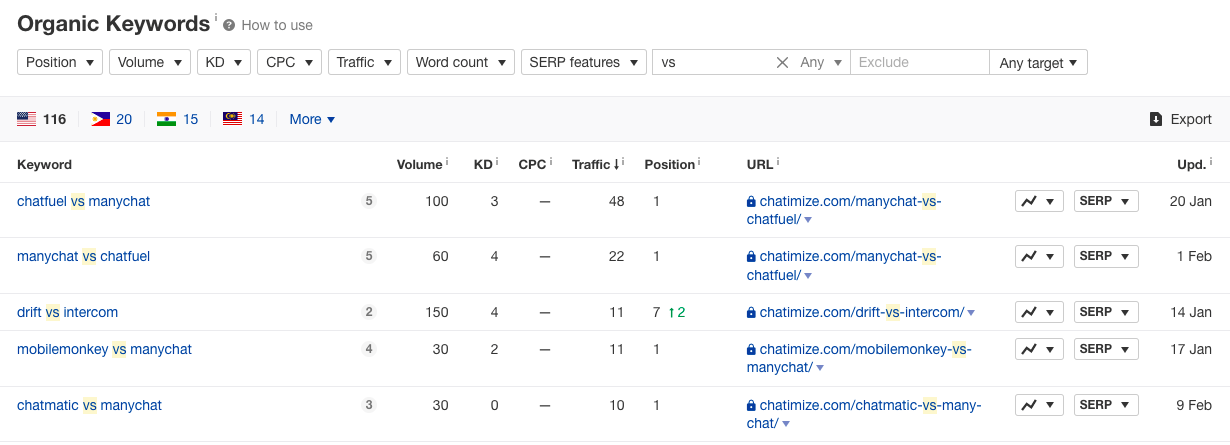This screenshot has height=445, width=1230.
Task: Click the include keyword field containing vs
Action: pos(714,62)
